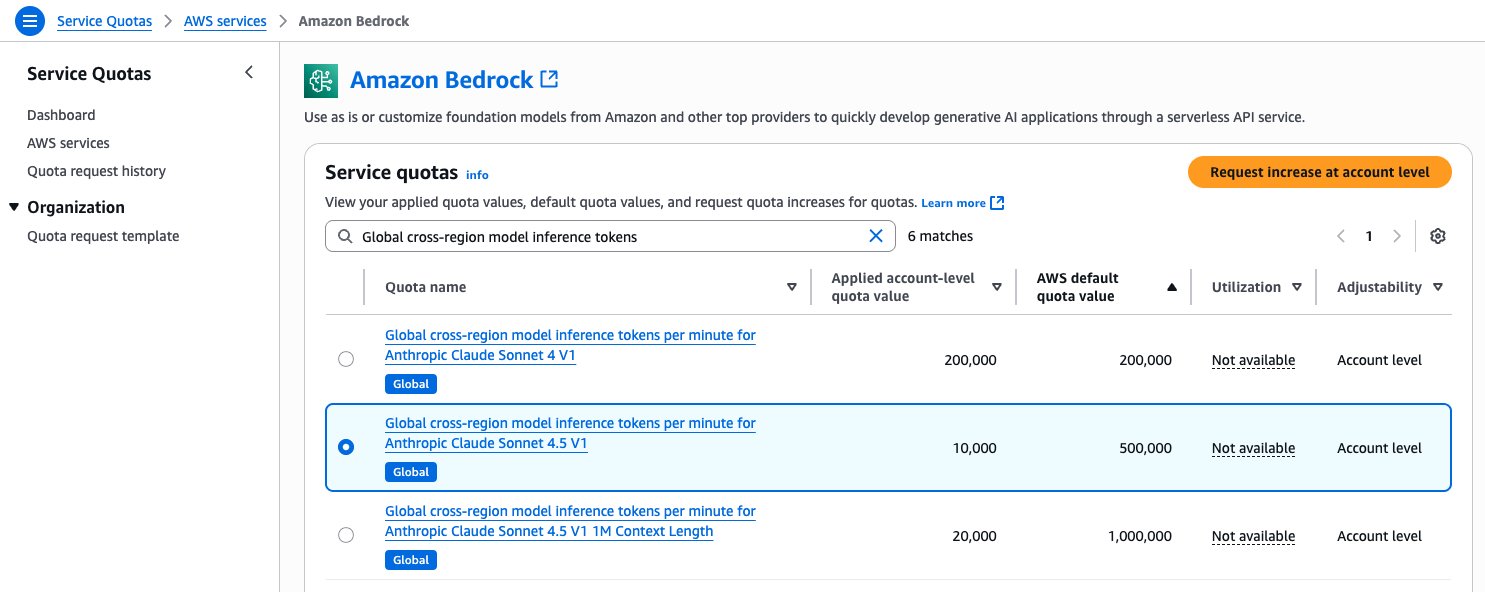Collapse the Service Quotas sidebar panel
Screen dimensions: 1485x592
249,72
